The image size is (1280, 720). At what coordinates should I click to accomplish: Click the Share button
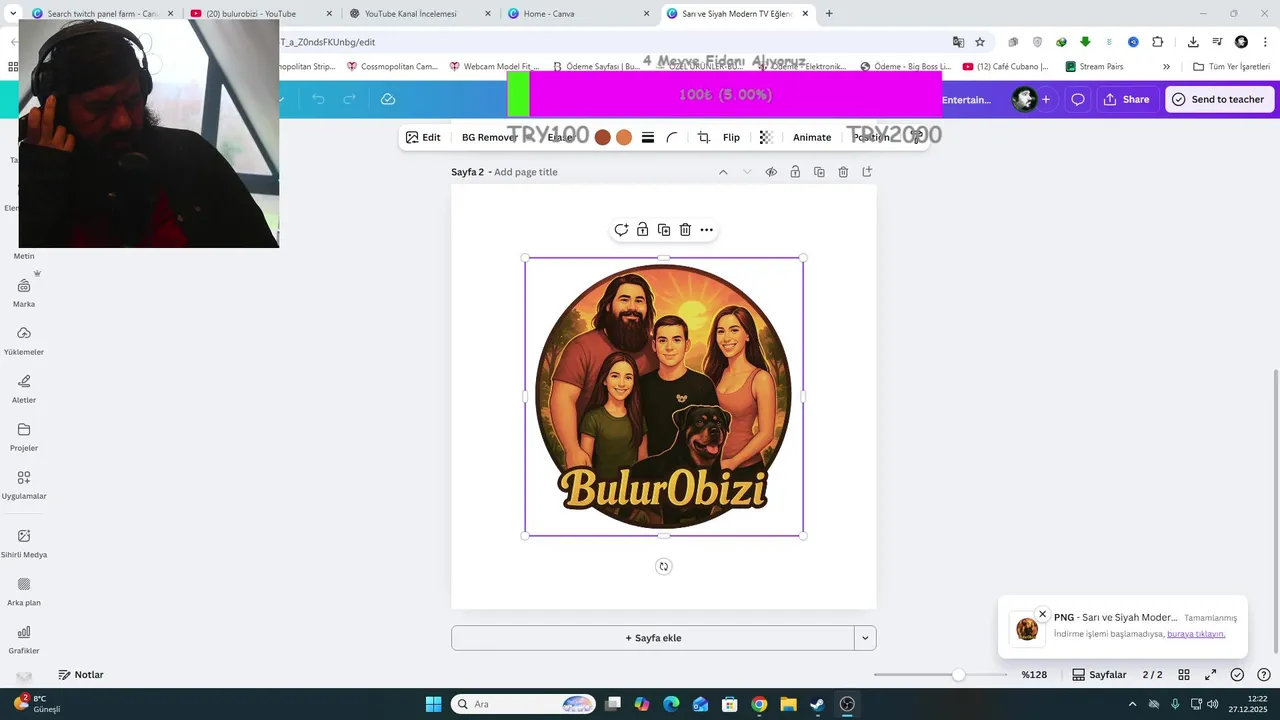[1126, 99]
